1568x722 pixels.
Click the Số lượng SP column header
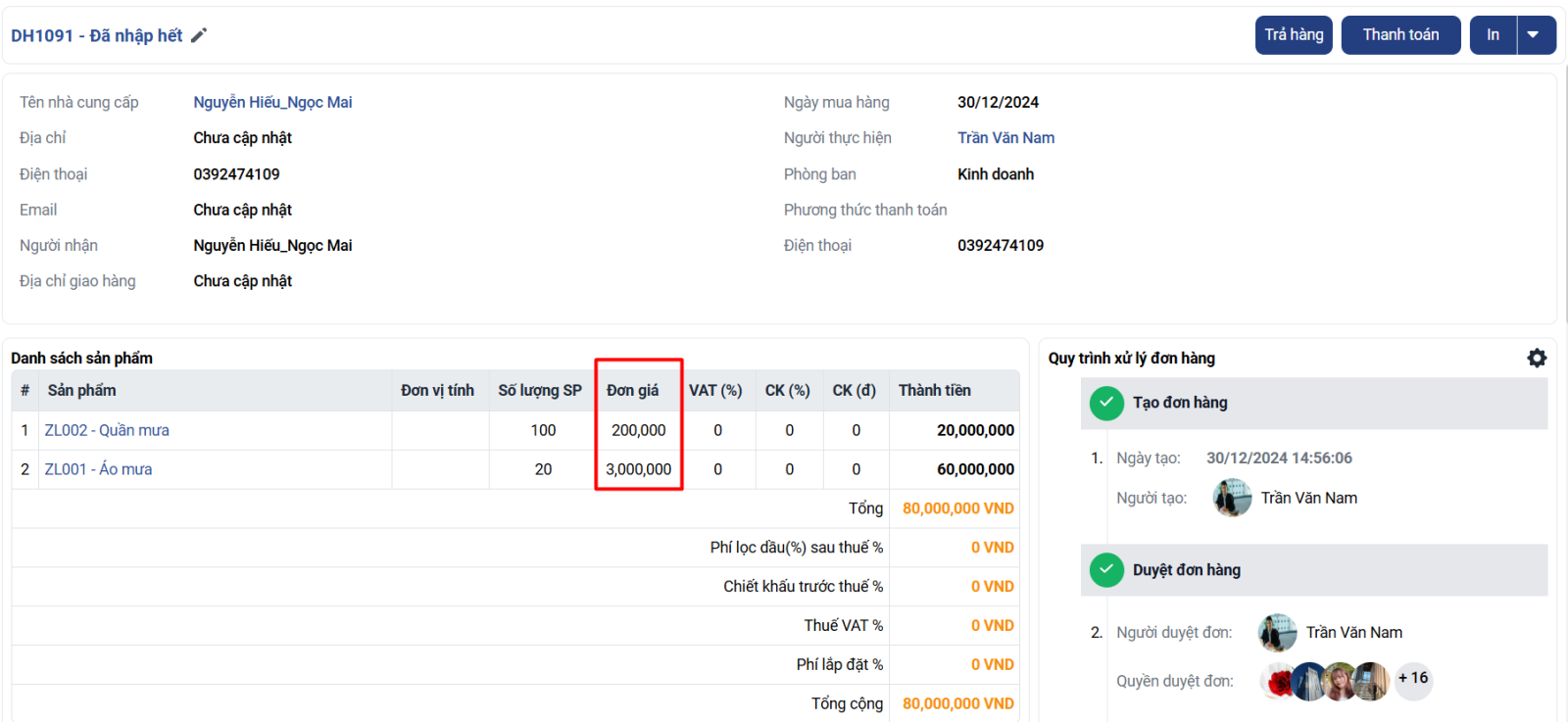pos(539,391)
